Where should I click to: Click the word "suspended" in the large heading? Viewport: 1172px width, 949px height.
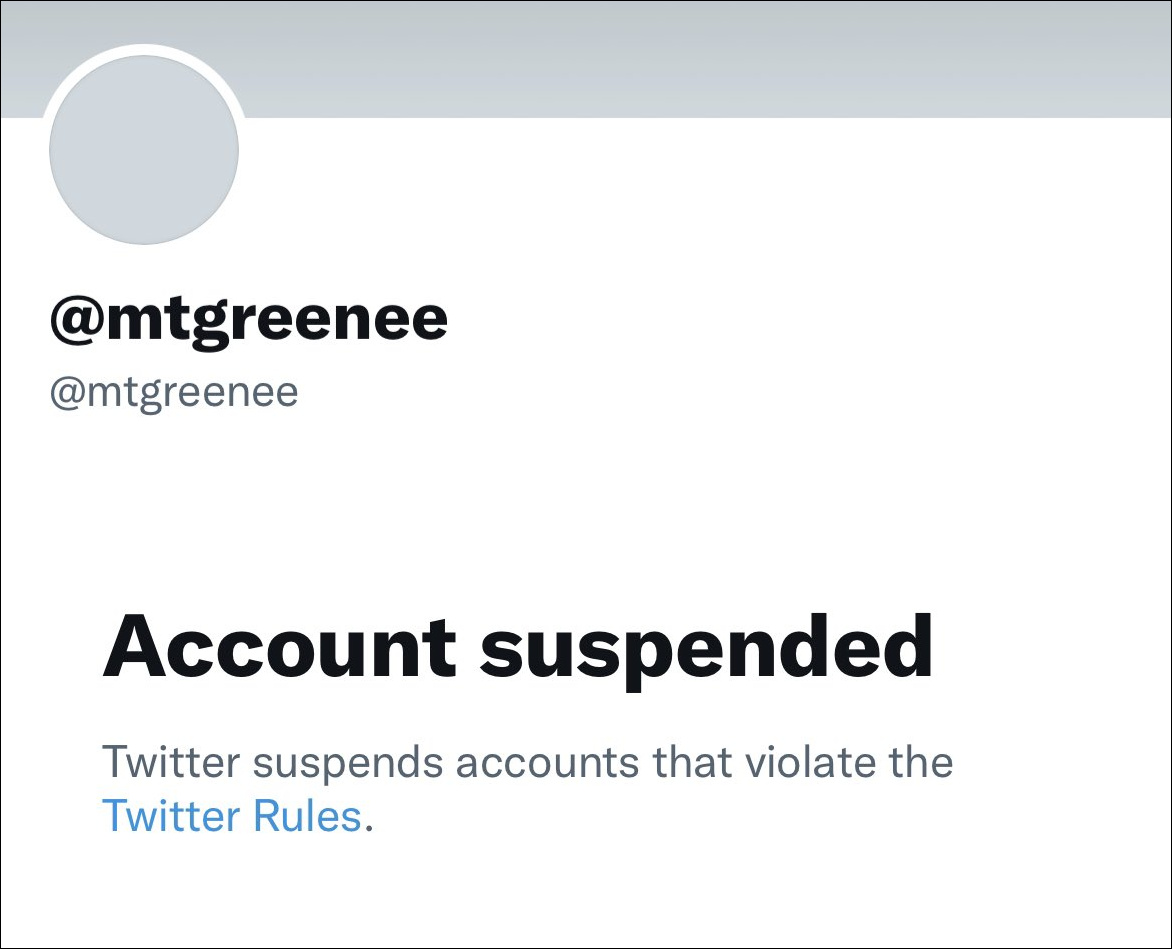pyautogui.click(x=706, y=647)
